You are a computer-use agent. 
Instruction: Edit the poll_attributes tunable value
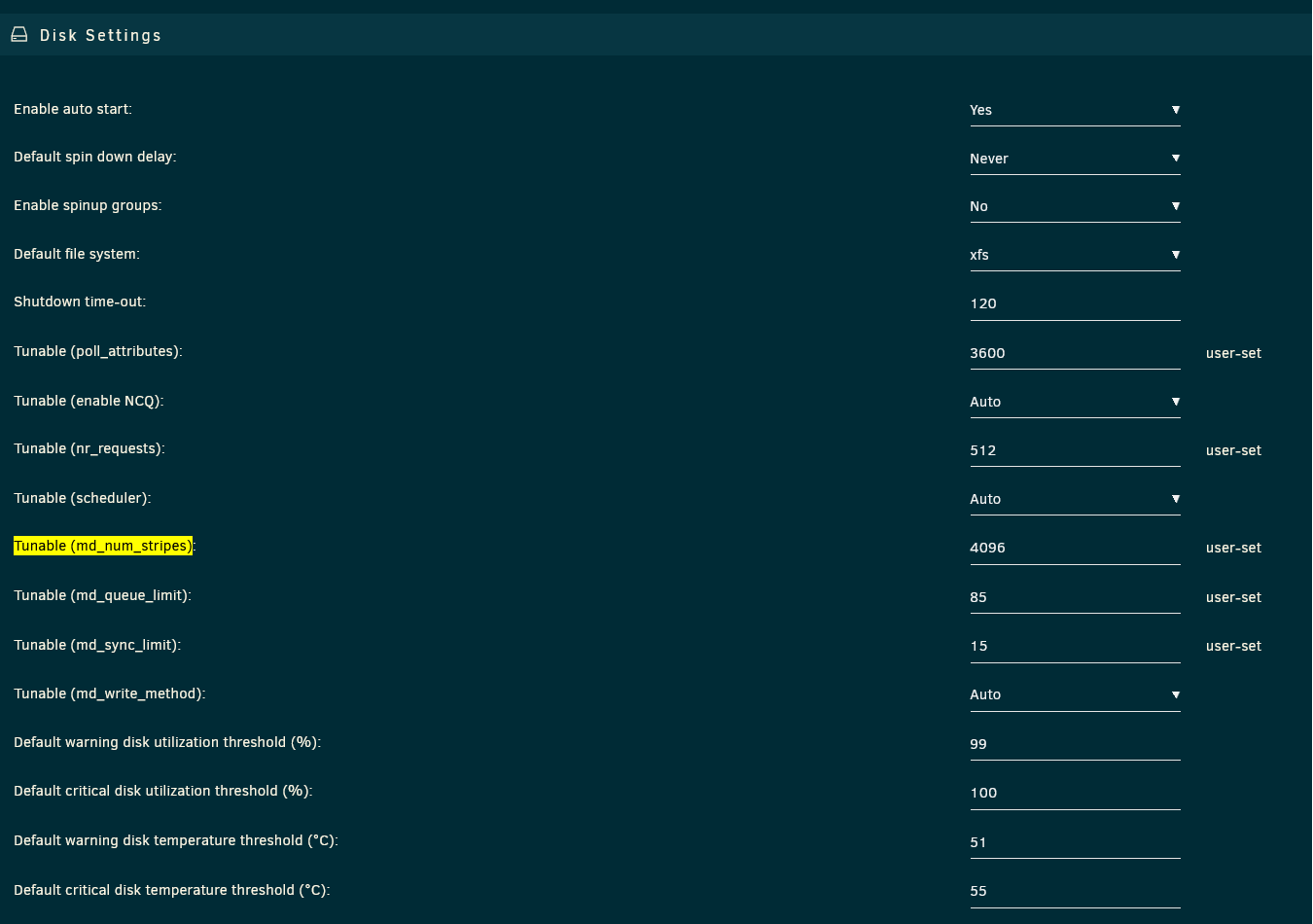(x=1074, y=353)
